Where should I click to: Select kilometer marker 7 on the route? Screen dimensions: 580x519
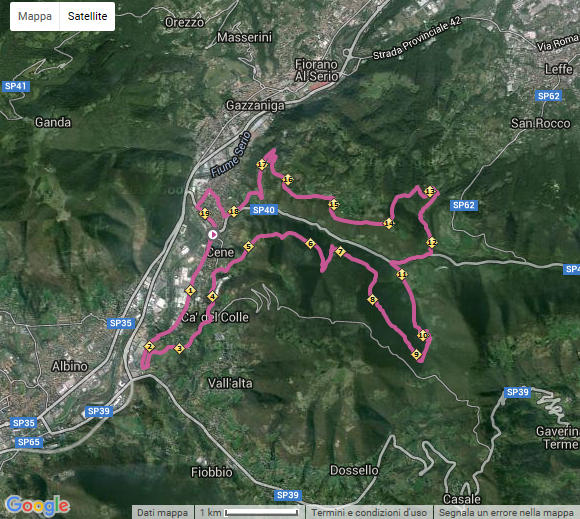340,252
